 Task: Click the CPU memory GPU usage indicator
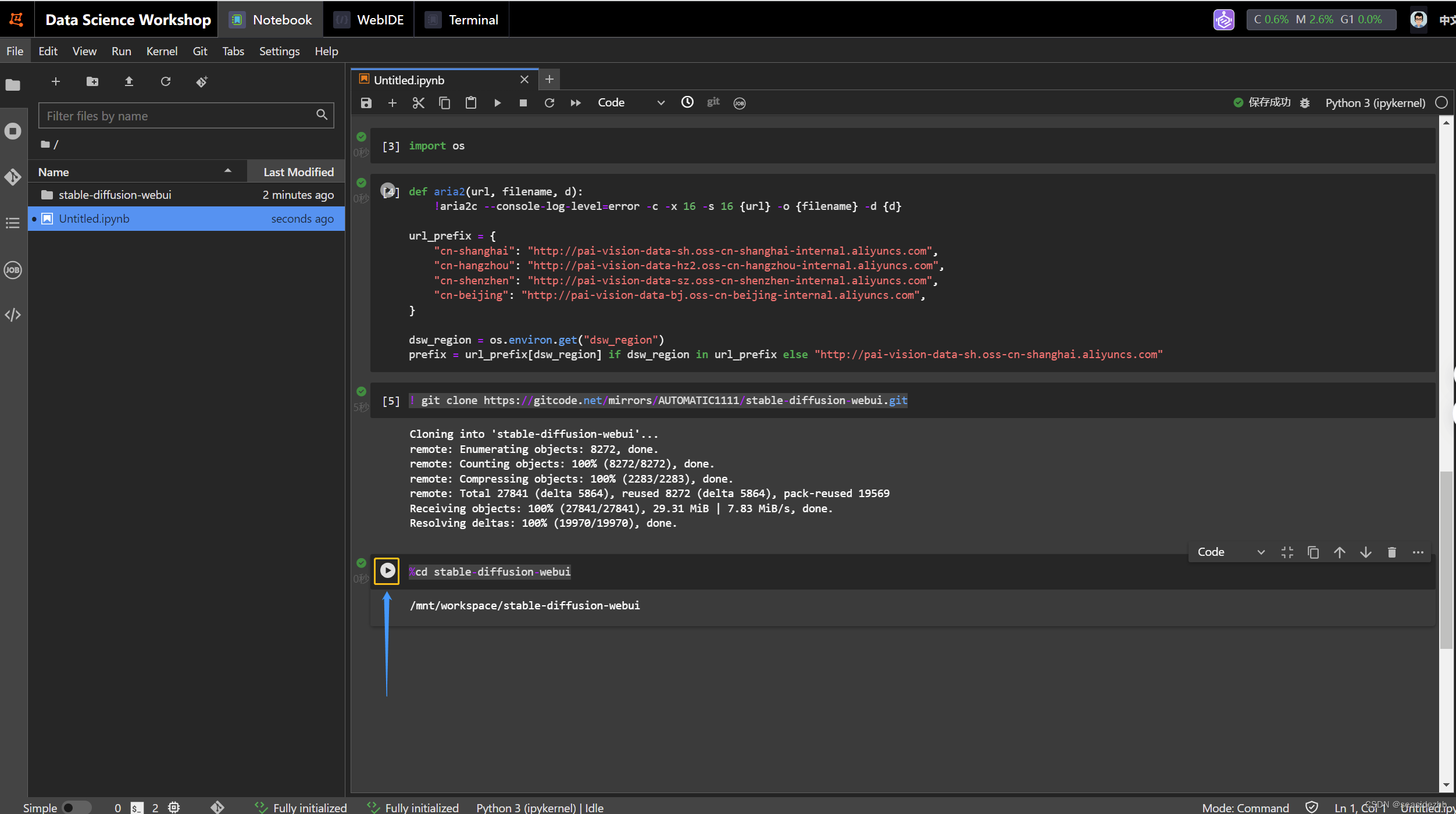[1321, 20]
